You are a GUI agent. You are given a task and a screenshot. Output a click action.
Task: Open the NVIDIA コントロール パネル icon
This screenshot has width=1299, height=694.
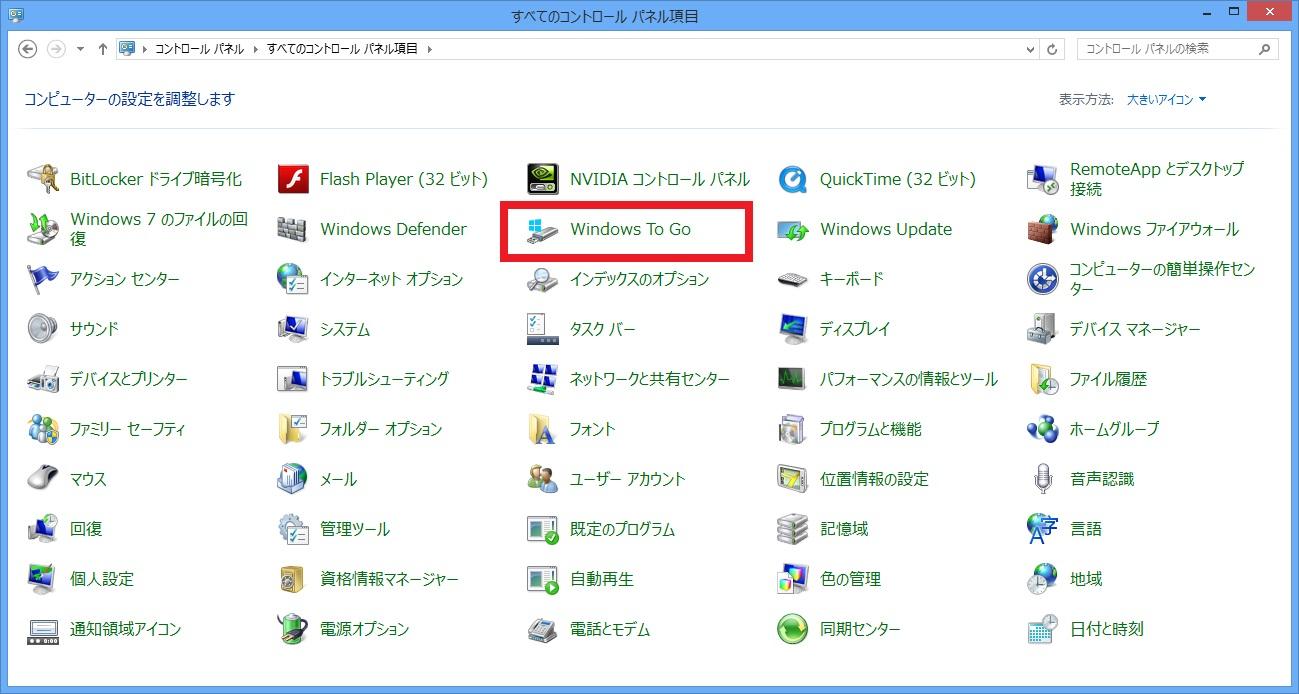[542, 179]
